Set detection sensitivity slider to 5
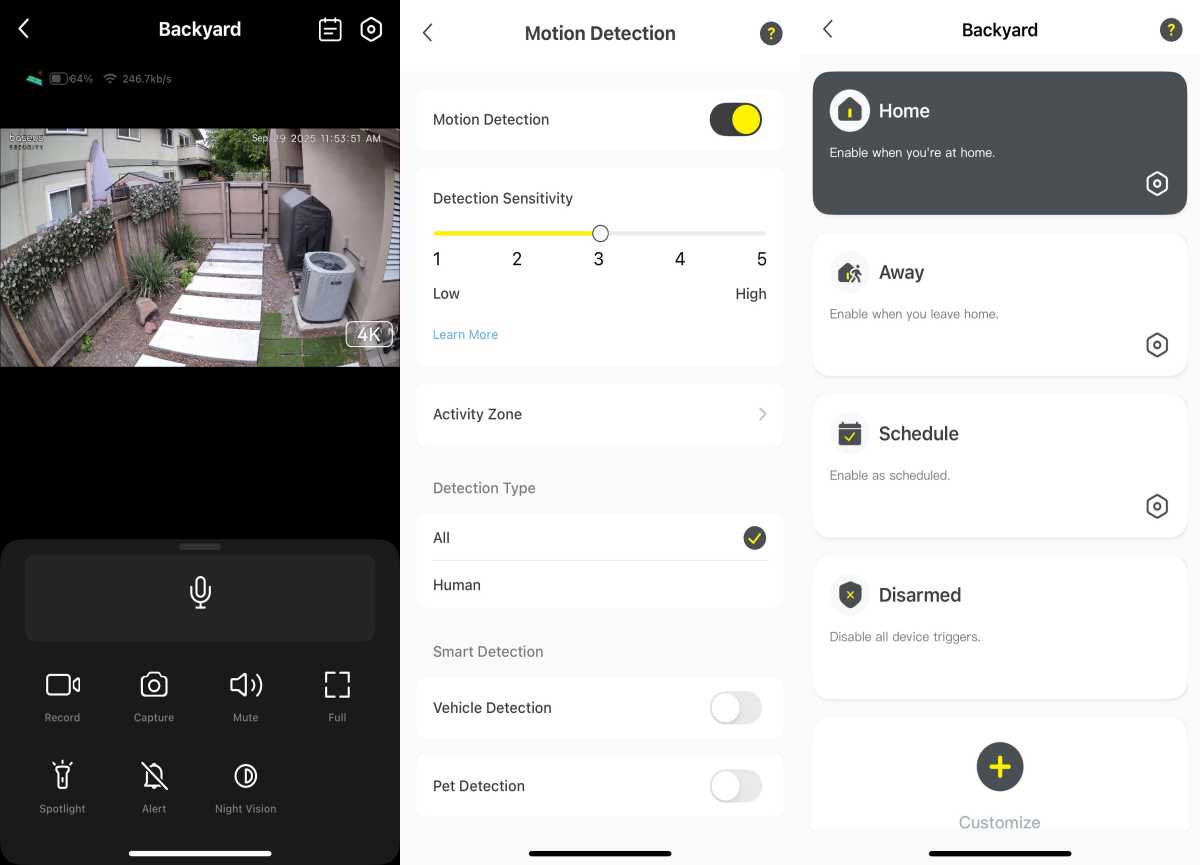Screen dimensions: 1200x865 (x=762, y=234)
